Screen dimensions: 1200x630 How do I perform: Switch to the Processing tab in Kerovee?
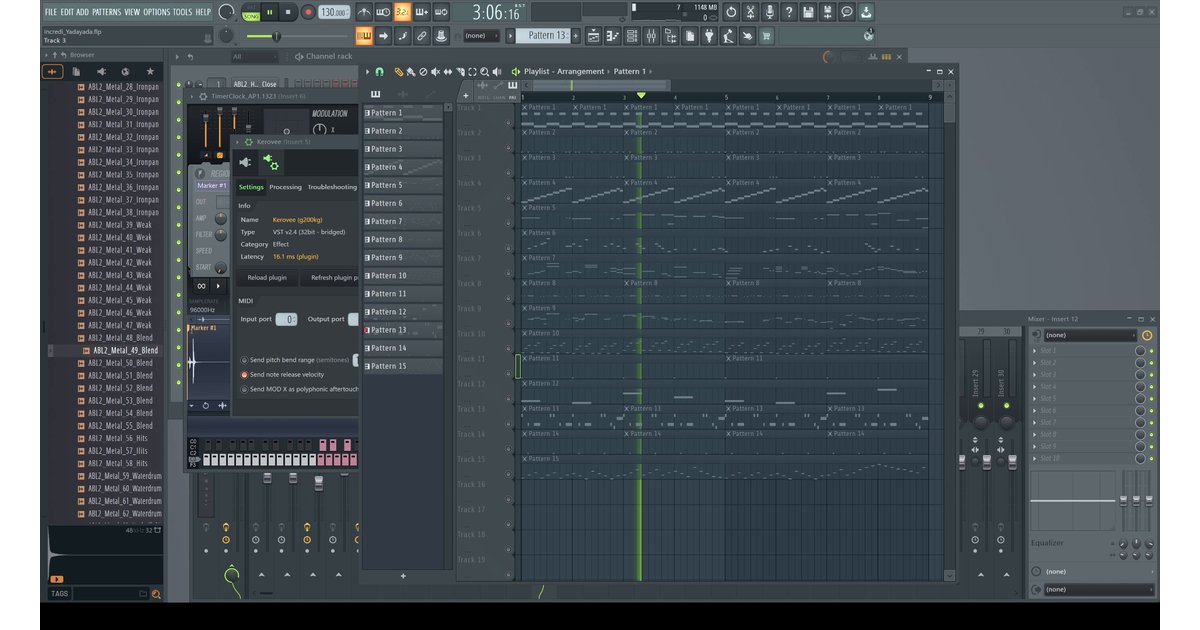pos(285,187)
